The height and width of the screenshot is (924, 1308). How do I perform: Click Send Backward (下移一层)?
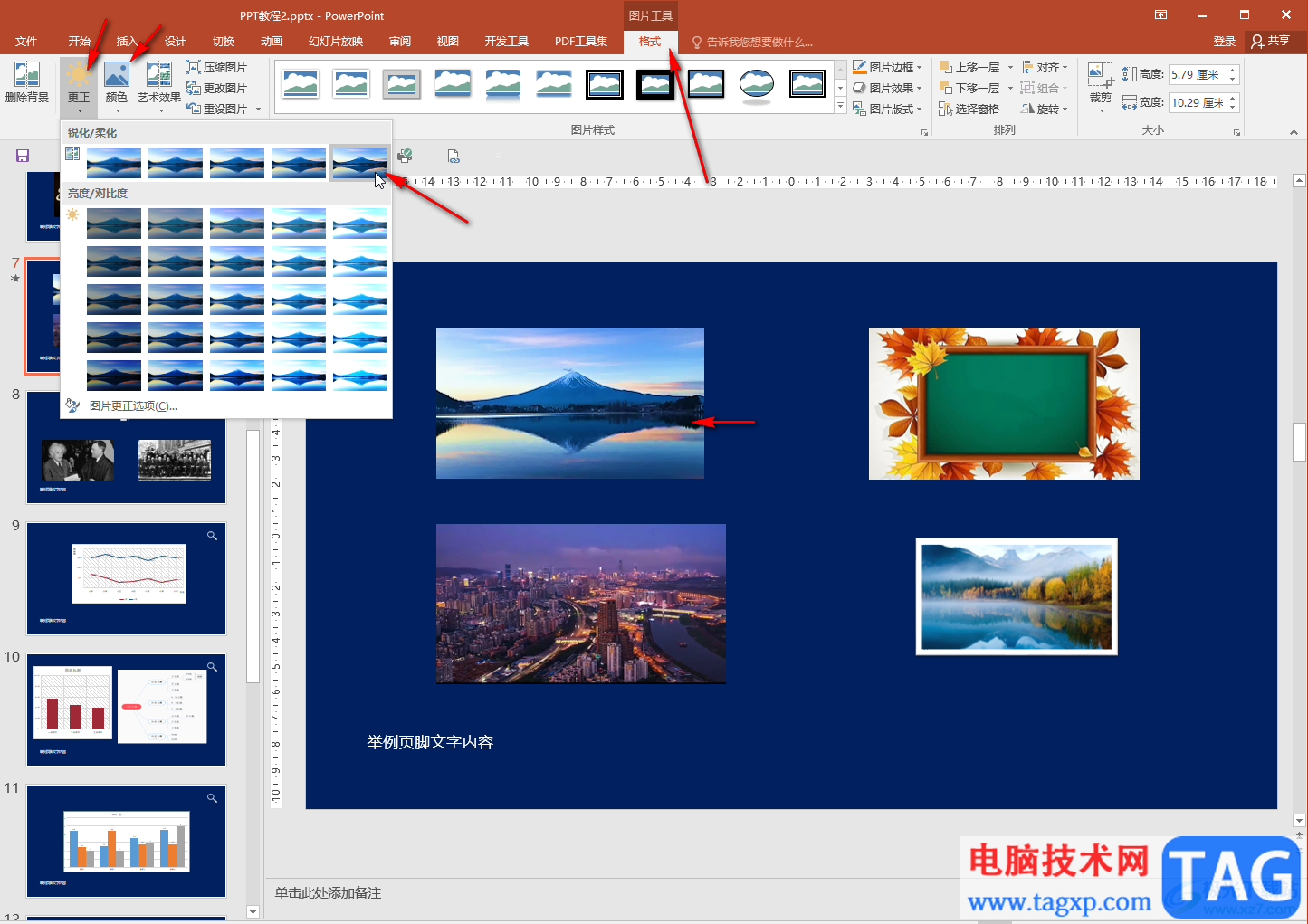(x=970, y=88)
